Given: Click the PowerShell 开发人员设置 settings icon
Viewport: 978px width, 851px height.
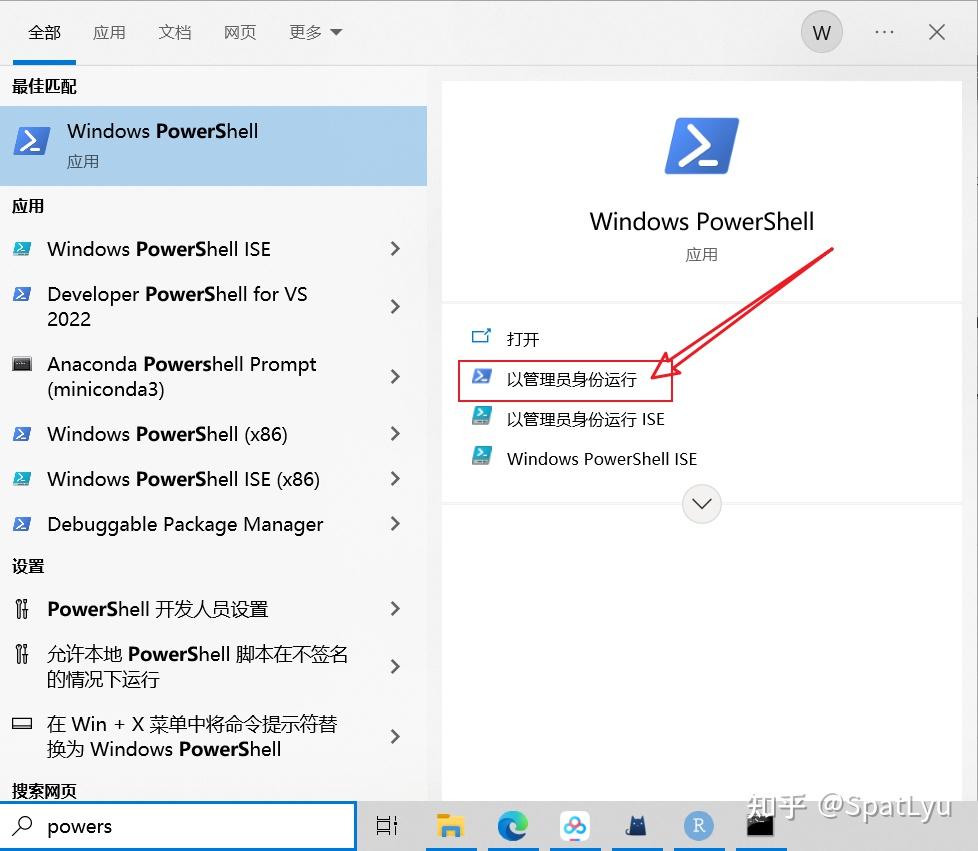Looking at the screenshot, I should point(22,608).
